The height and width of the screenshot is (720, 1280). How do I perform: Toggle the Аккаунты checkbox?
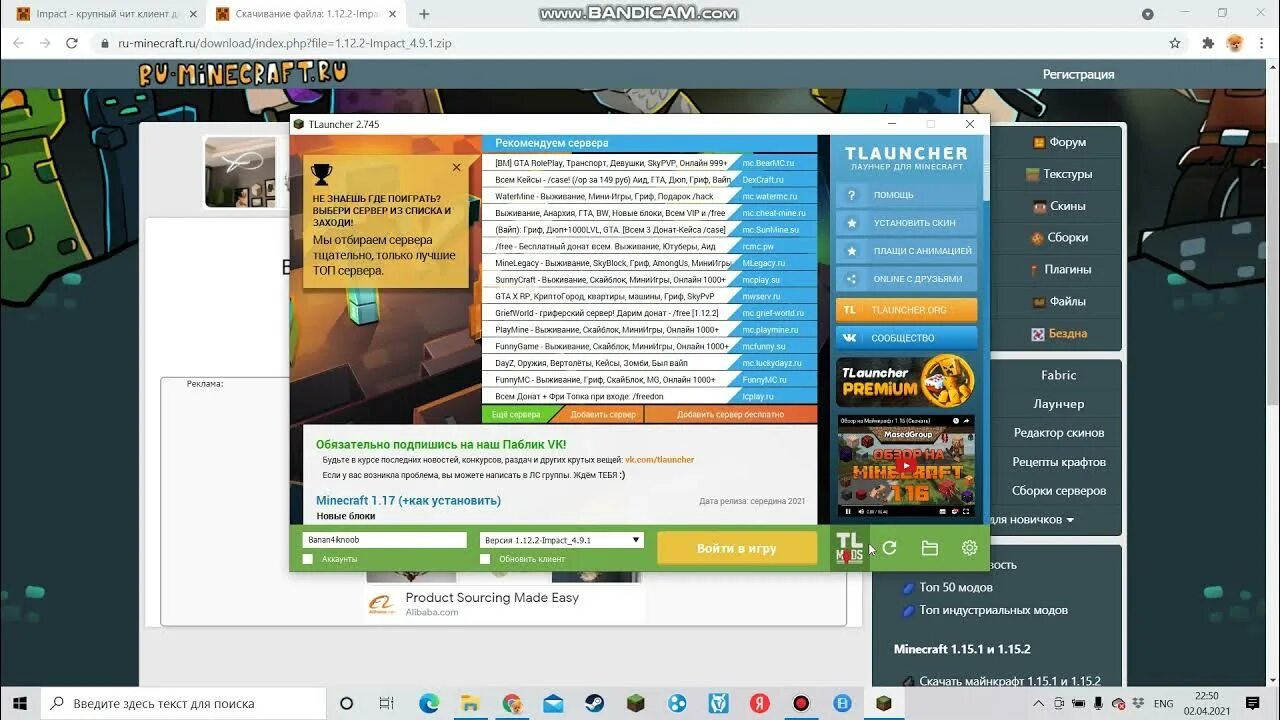tap(308, 559)
